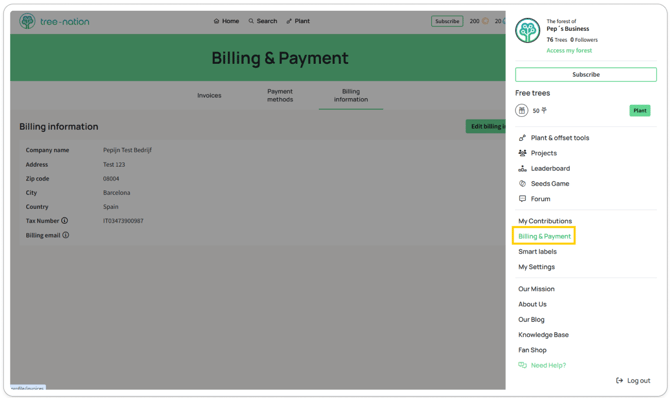The width and height of the screenshot is (670, 398).
Task: Click the Edit billing button
Action: tap(485, 126)
